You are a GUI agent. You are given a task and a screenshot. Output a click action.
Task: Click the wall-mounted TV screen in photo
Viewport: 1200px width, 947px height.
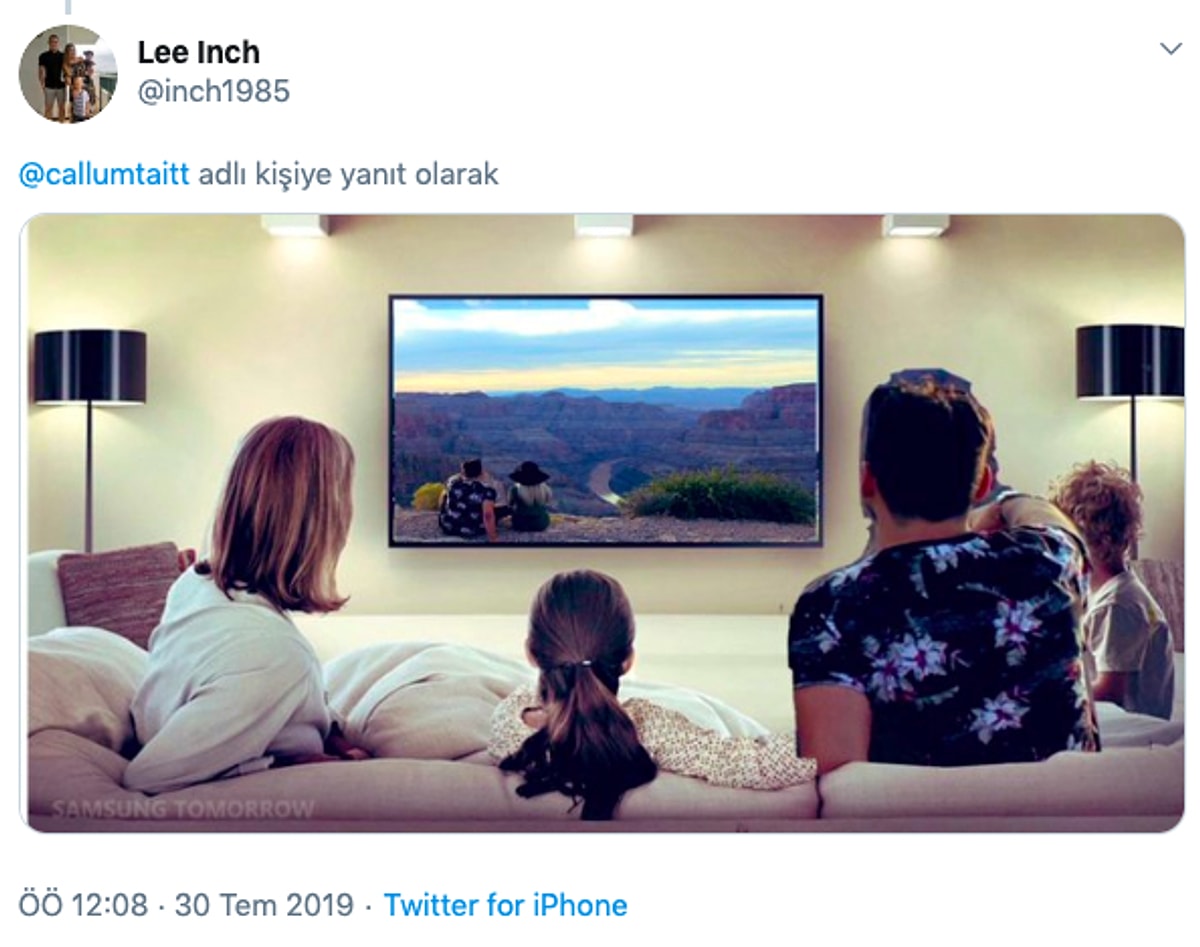coord(605,420)
